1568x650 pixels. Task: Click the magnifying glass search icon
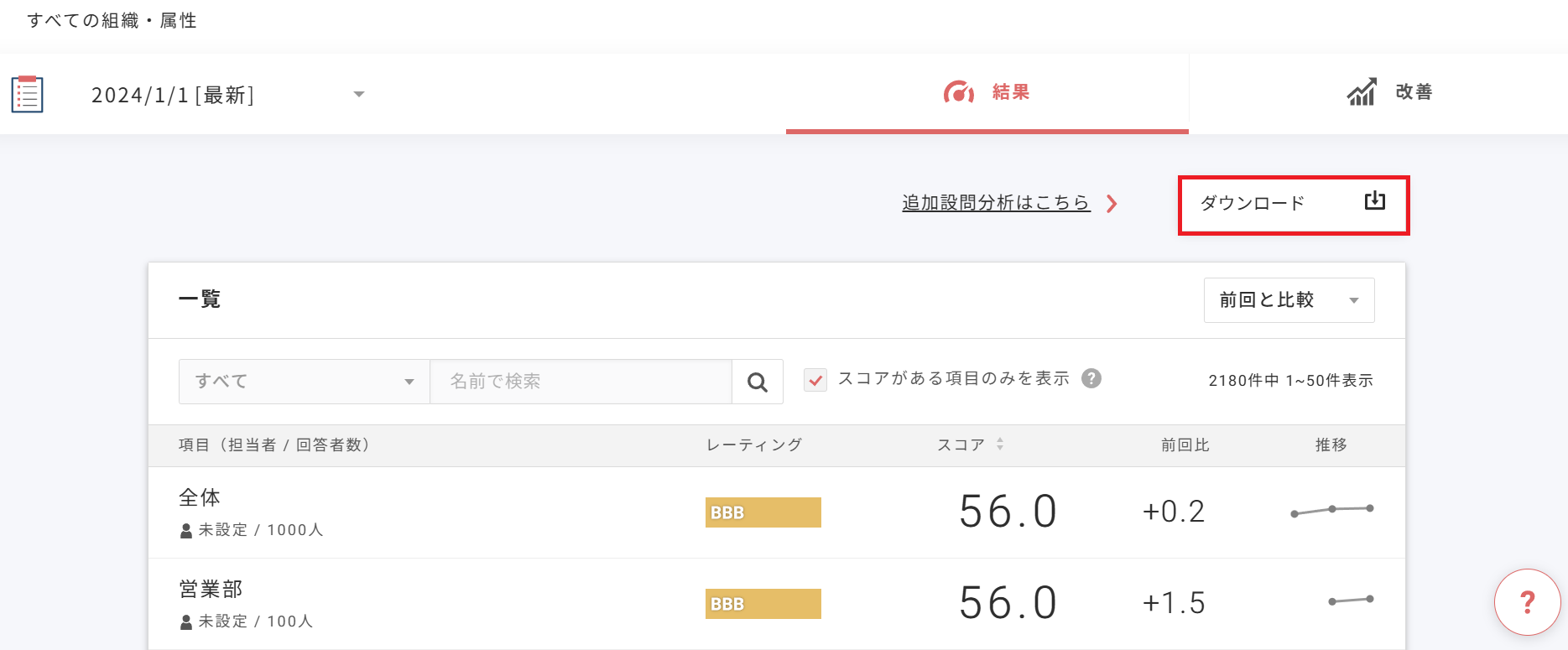pyautogui.click(x=757, y=381)
